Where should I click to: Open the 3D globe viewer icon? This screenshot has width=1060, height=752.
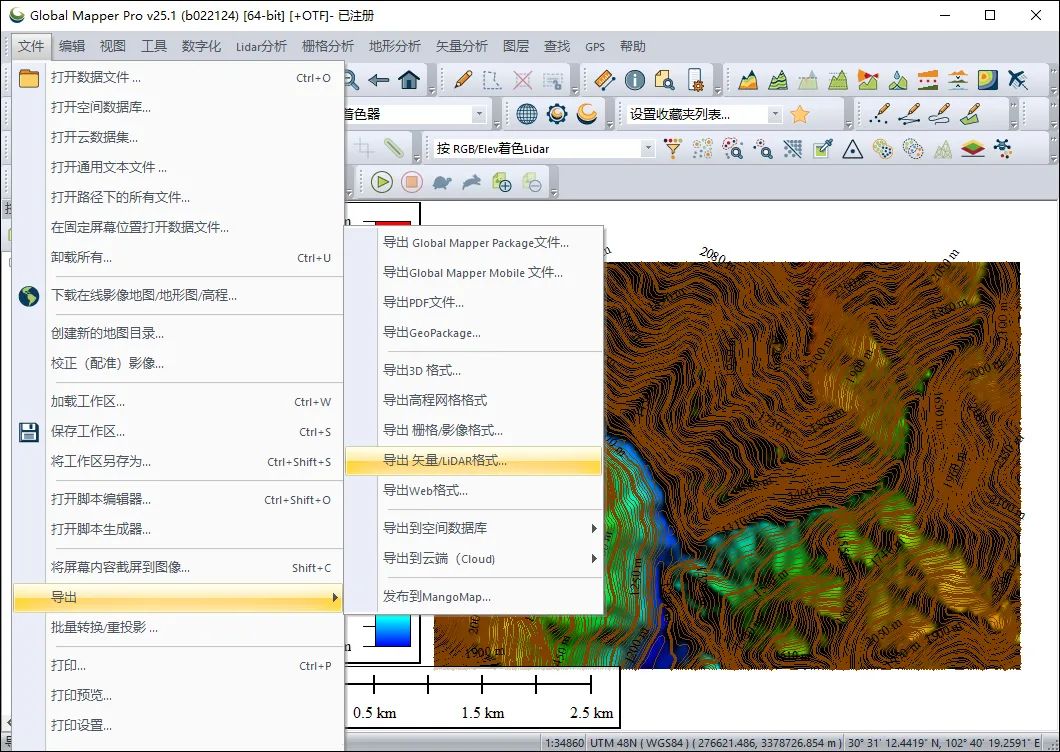pyautogui.click(x=527, y=114)
